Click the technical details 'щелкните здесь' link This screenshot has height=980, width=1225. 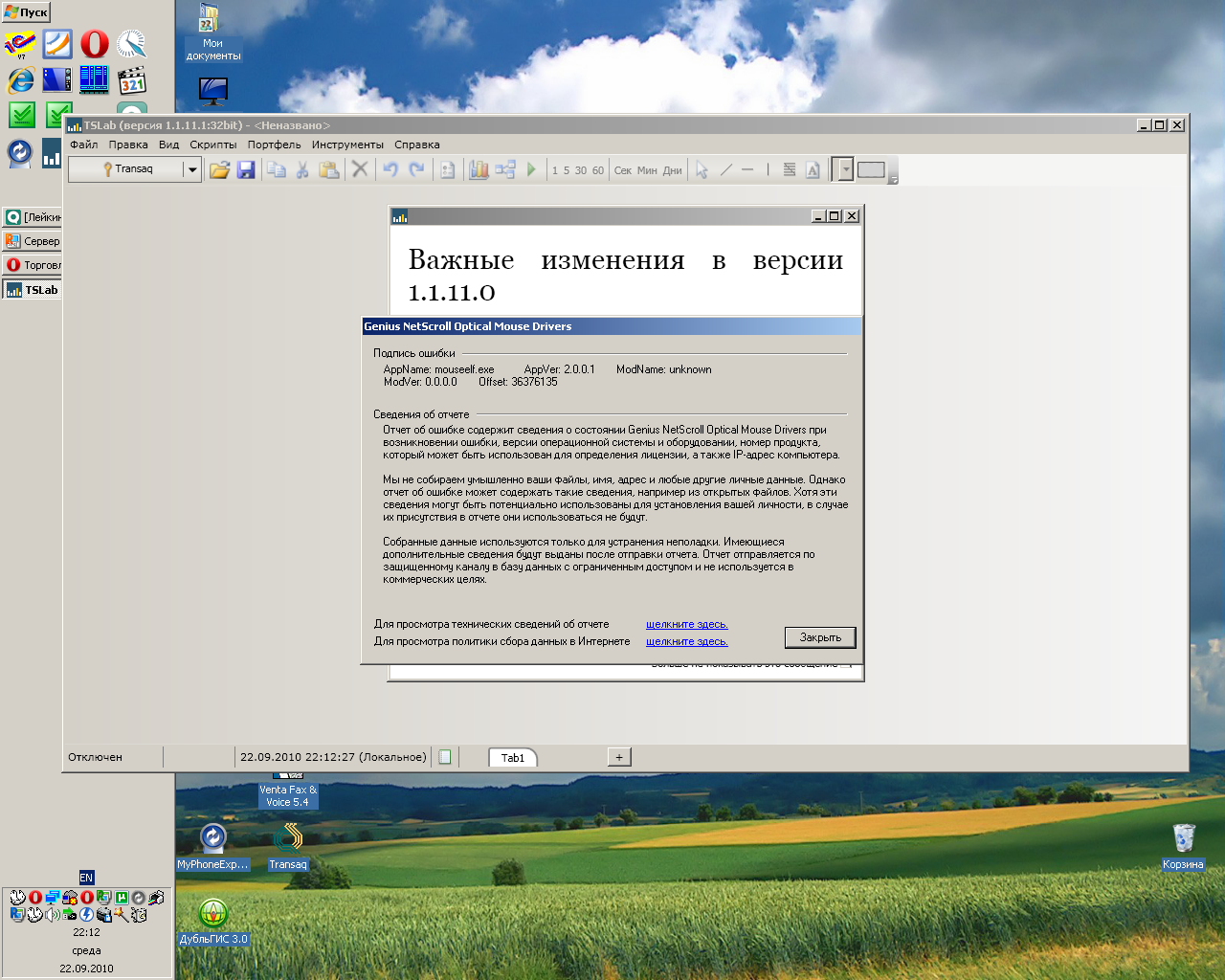(x=686, y=625)
